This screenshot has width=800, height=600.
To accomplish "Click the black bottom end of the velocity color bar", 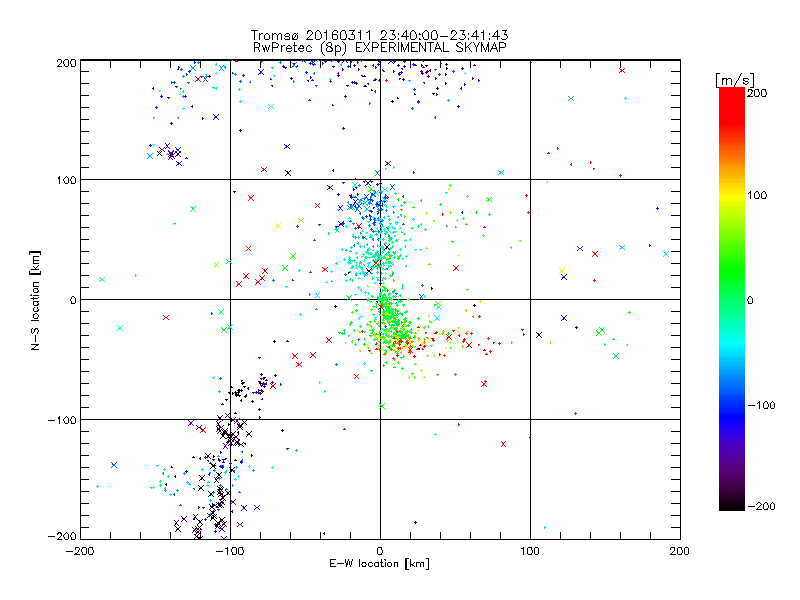I will 732,505.
